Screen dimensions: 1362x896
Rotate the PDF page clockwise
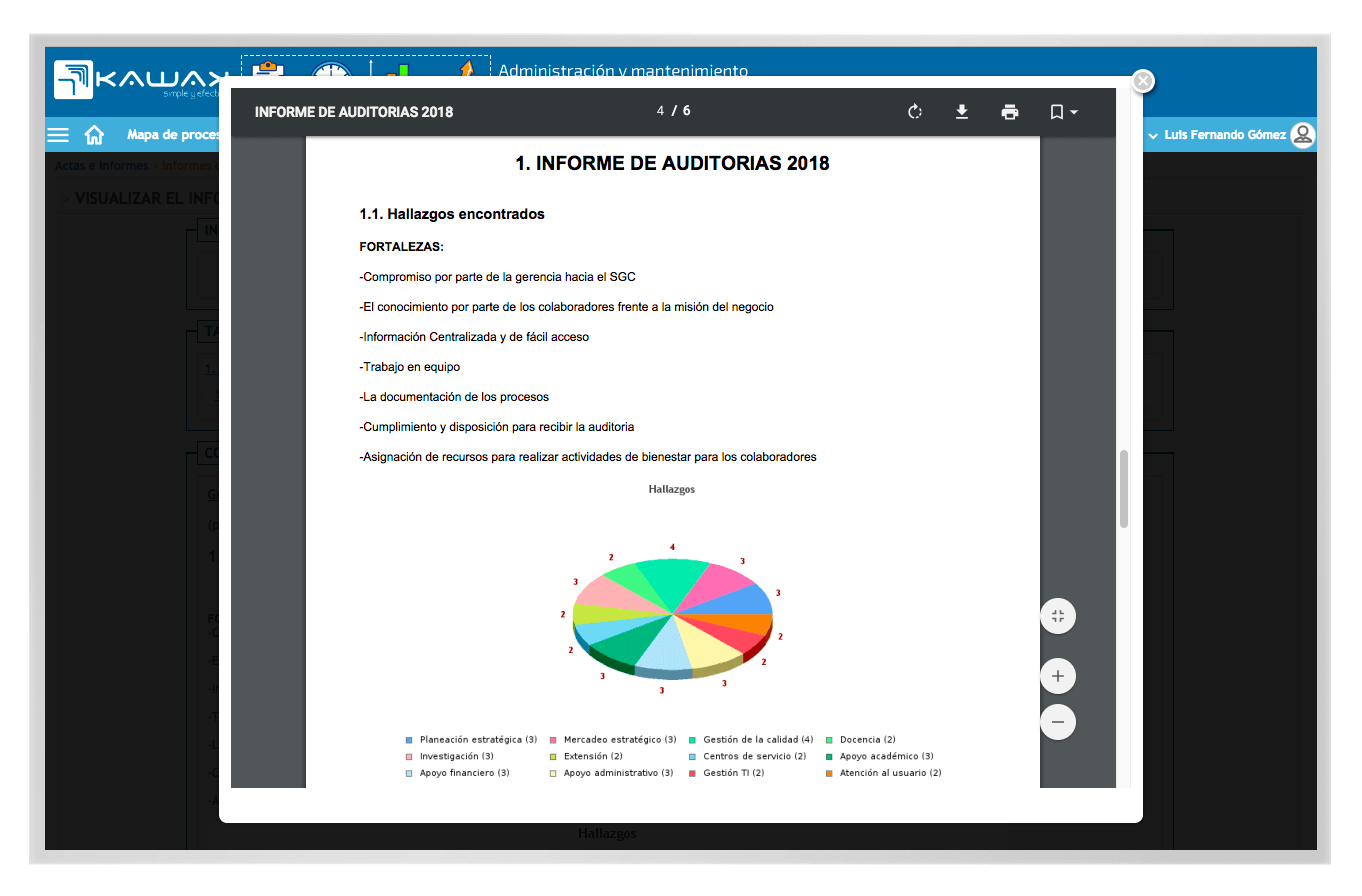coord(914,112)
